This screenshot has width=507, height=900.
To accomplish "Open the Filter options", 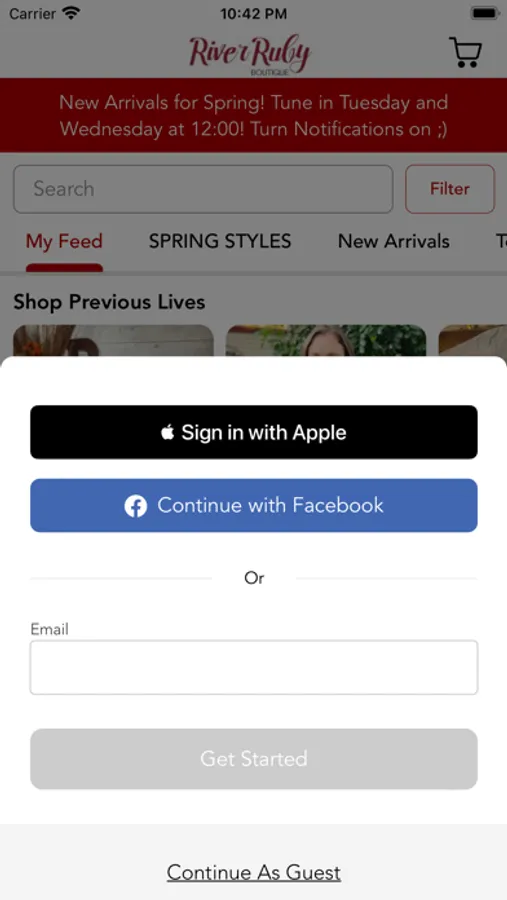I will [x=450, y=189].
